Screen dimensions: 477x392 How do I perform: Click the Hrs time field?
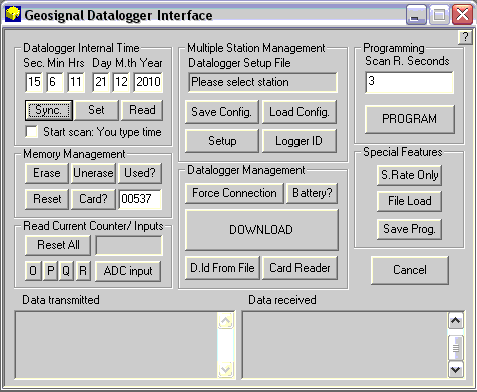point(76,82)
